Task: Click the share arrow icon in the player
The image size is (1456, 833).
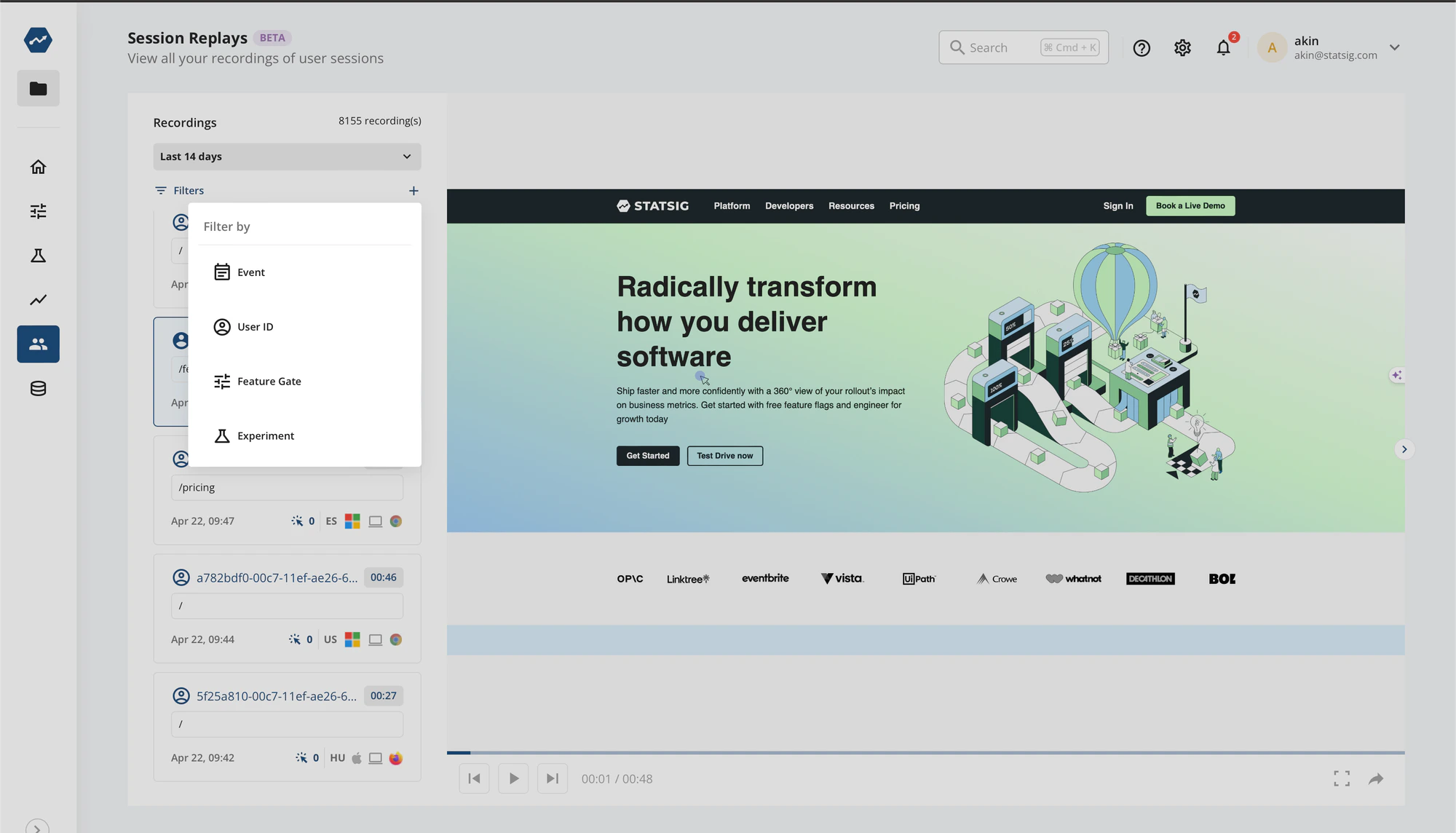Action: pos(1375,779)
